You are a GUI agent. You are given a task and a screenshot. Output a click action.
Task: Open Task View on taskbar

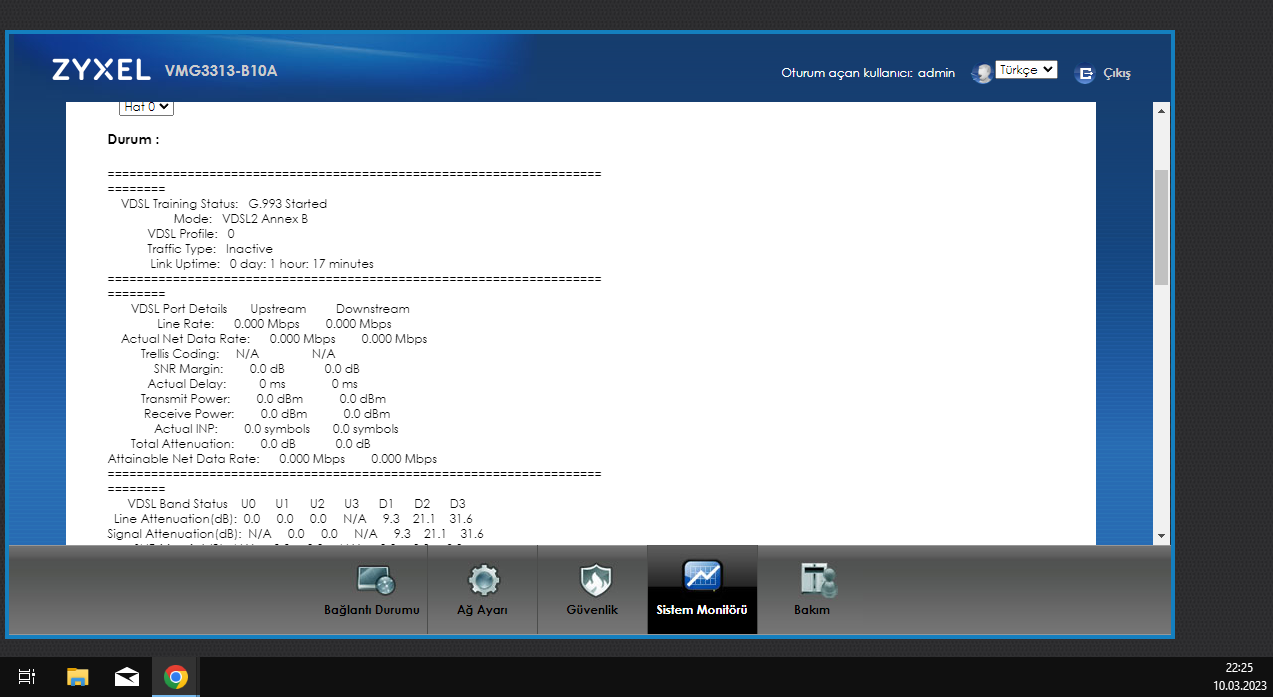pos(27,677)
